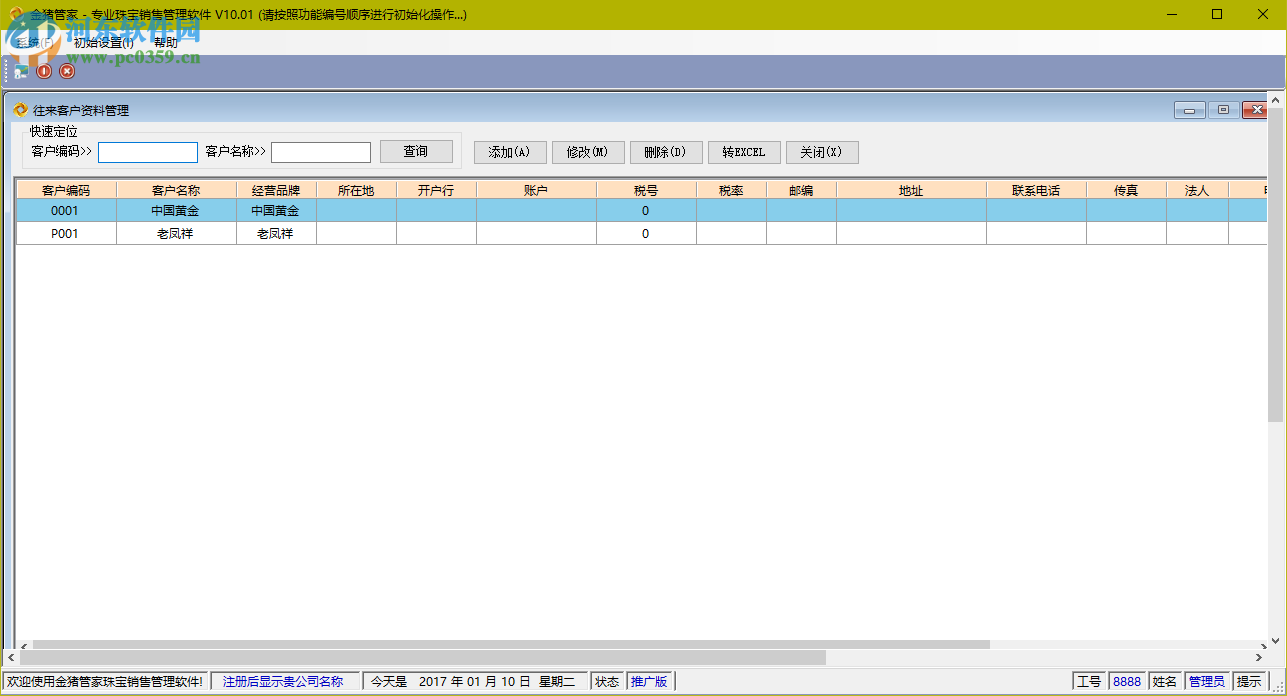
Task: Click the 中国黄金 customer name cell
Action: (x=176, y=211)
